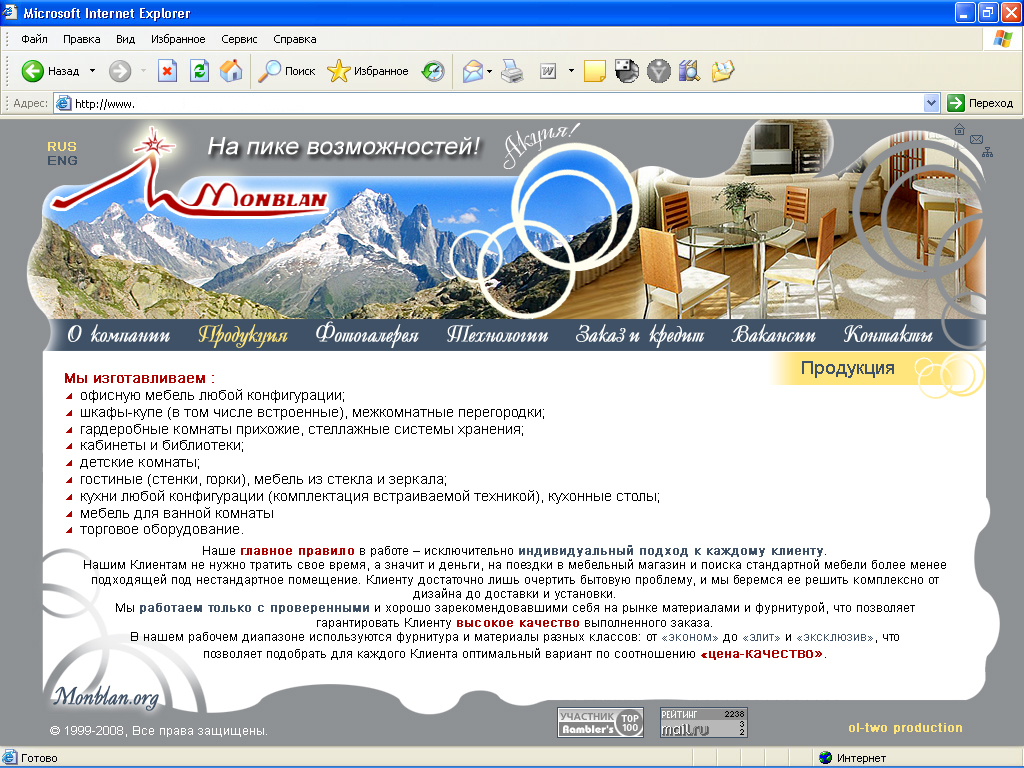Click the yellow folder toolbar icon
This screenshot has width=1024, height=768.
point(723,71)
